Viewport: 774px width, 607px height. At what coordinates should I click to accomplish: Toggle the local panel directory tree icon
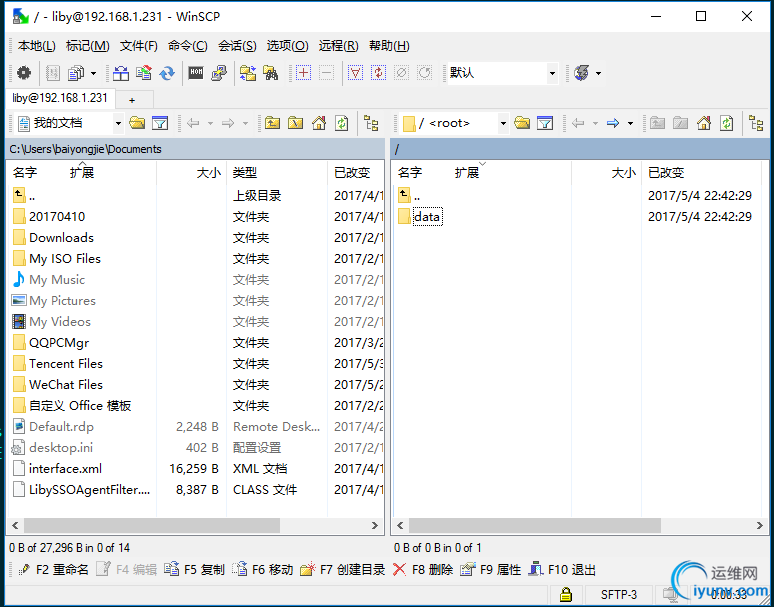click(x=371, y=123)
